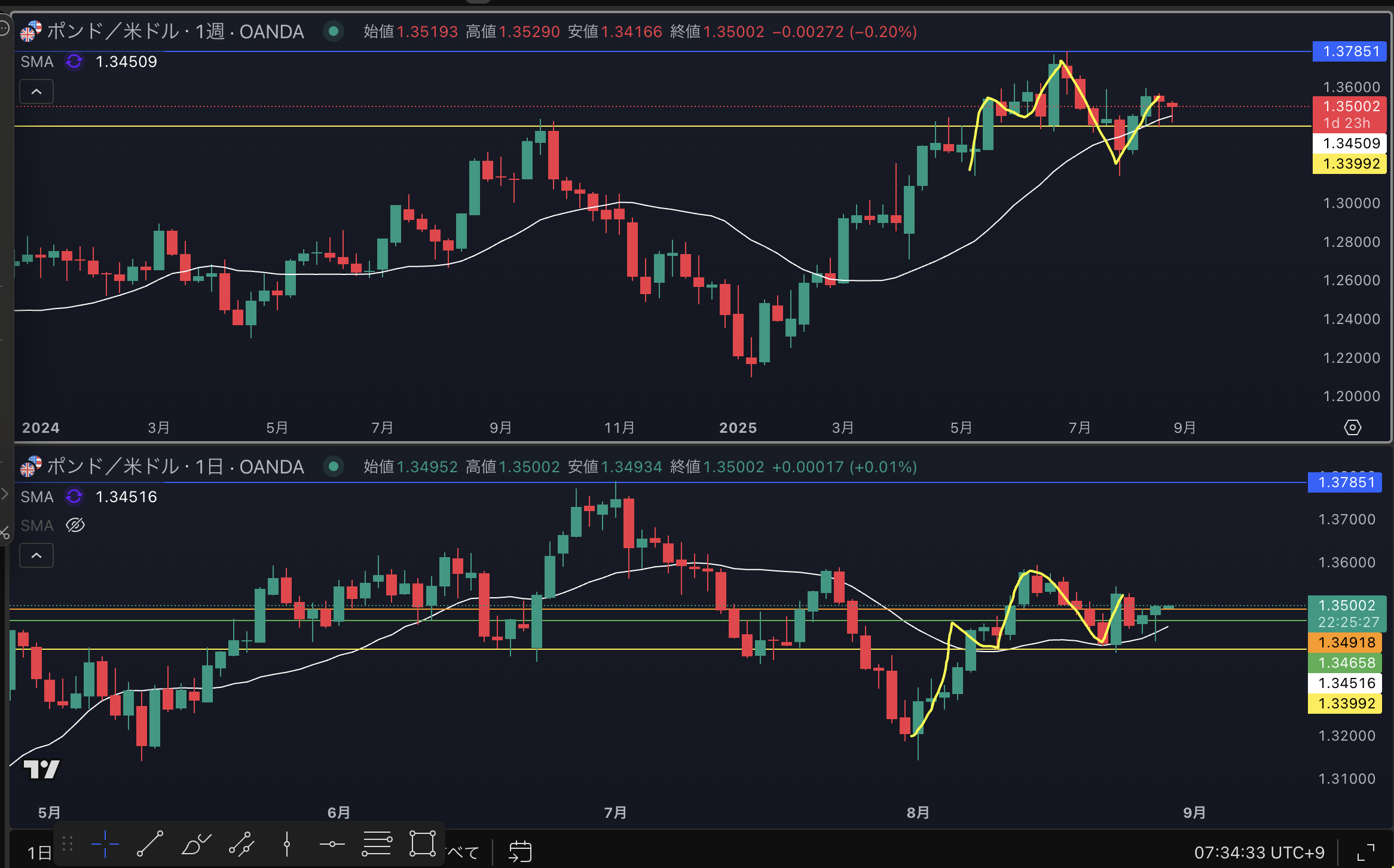Open daily ポンド/米ドル 1日 symbol title
1394x868 pixels.
(175, 466)
